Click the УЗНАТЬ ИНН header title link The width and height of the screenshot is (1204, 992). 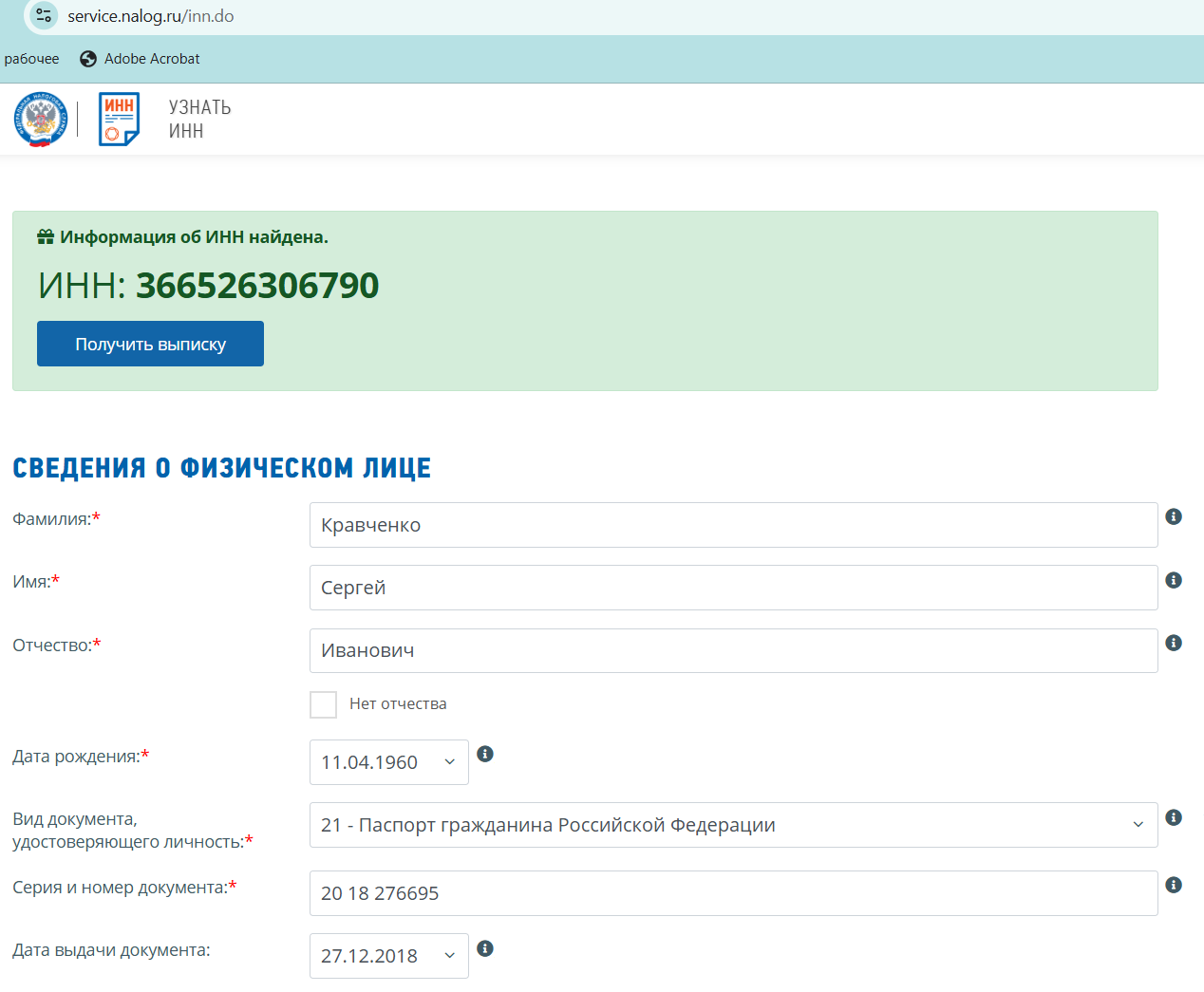point(199,120)
